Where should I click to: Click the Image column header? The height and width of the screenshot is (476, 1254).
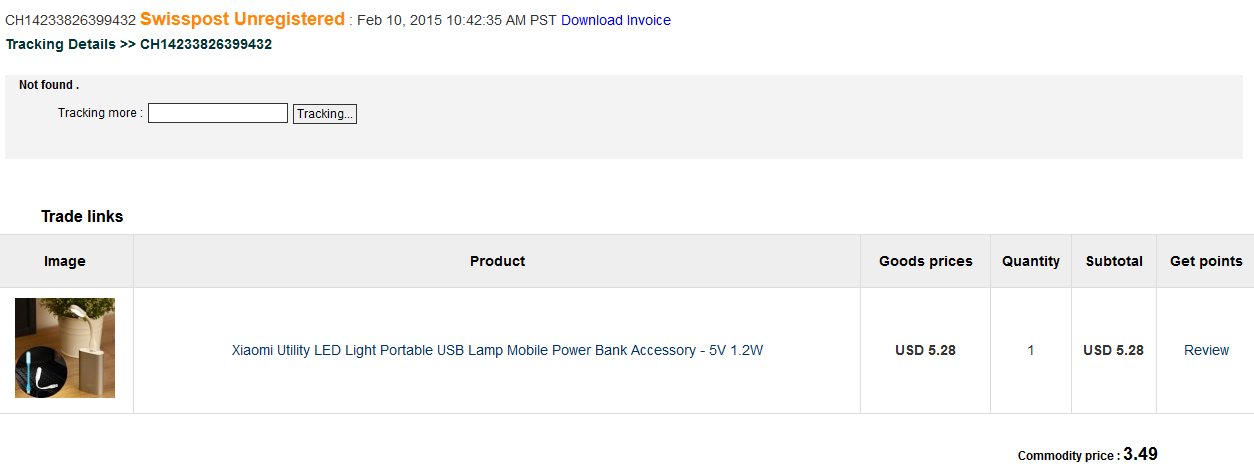tap(65, 261)
